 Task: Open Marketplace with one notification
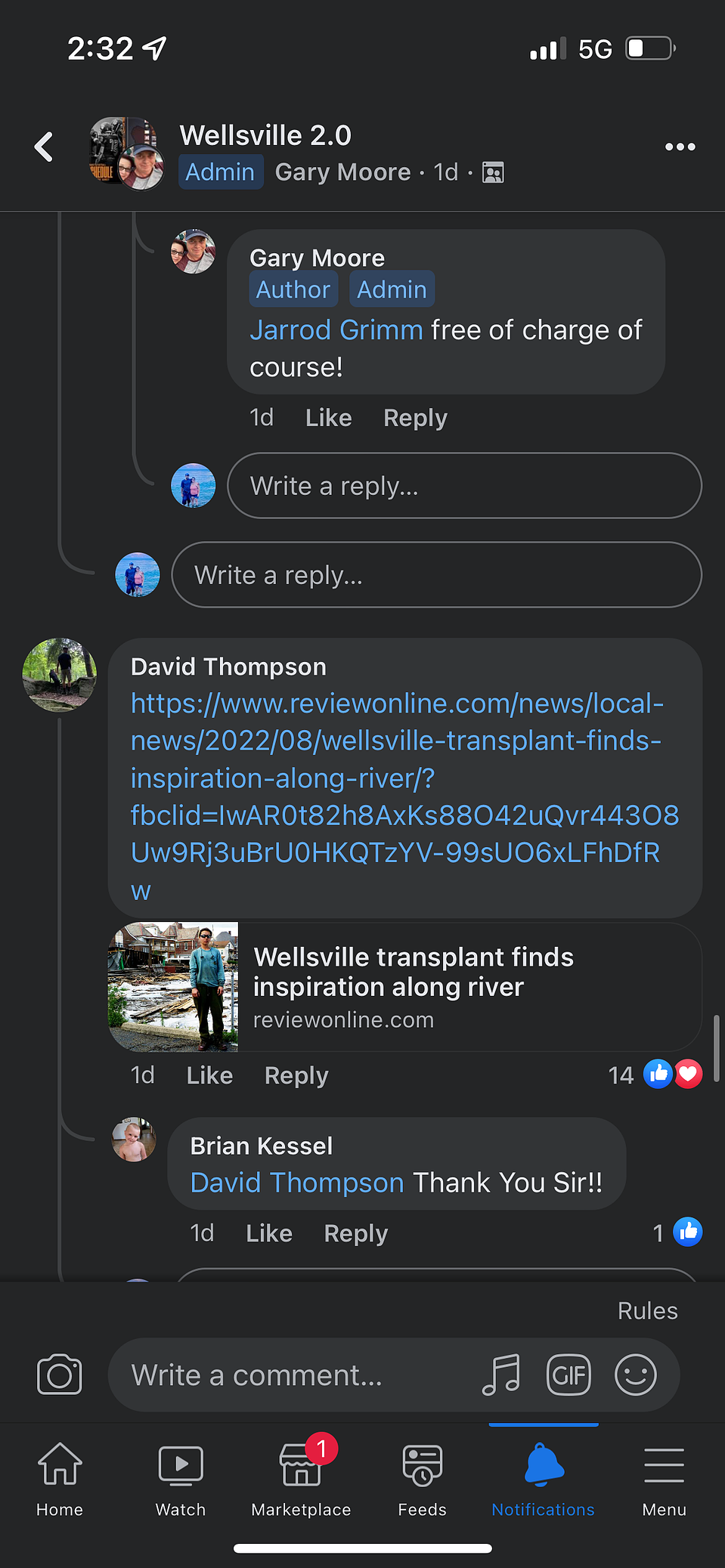pyautogui.click(x=301, y=1479)
